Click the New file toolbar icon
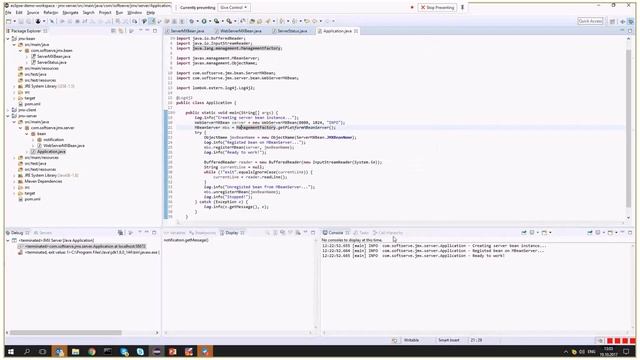Viewport: 640px width, 360px height. (x=9, y=21)
